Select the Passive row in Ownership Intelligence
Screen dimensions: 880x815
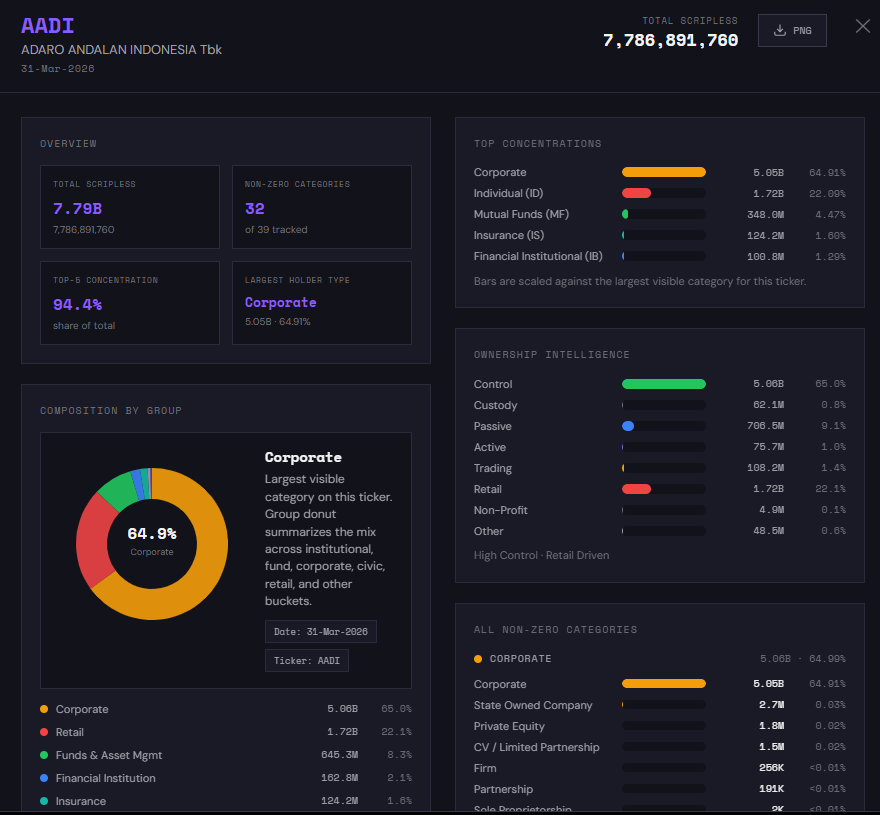(x=659, y=426)
